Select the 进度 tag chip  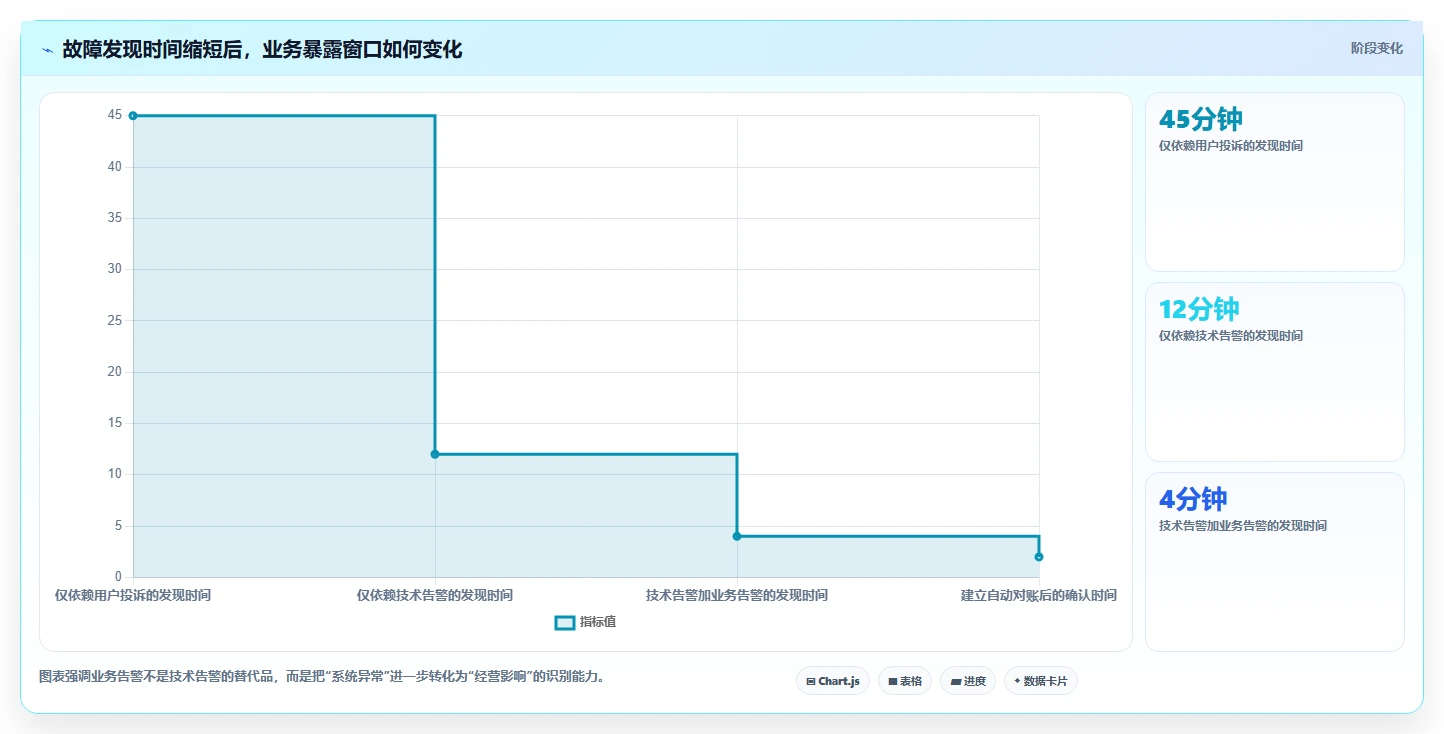[x=968, y=681]
